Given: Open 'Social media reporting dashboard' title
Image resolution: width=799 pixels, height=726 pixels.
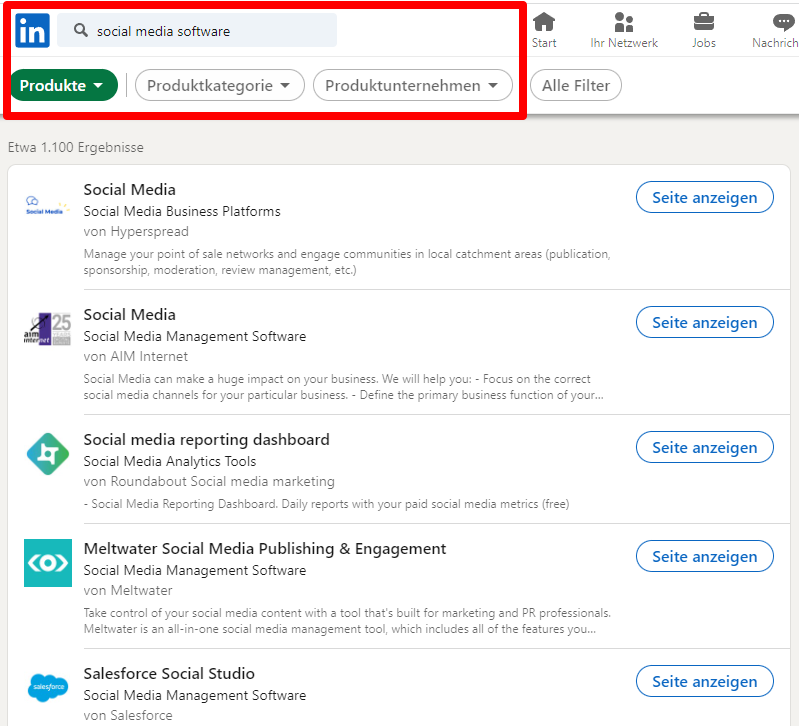Looking at the screenshot, I should [206, 440].
